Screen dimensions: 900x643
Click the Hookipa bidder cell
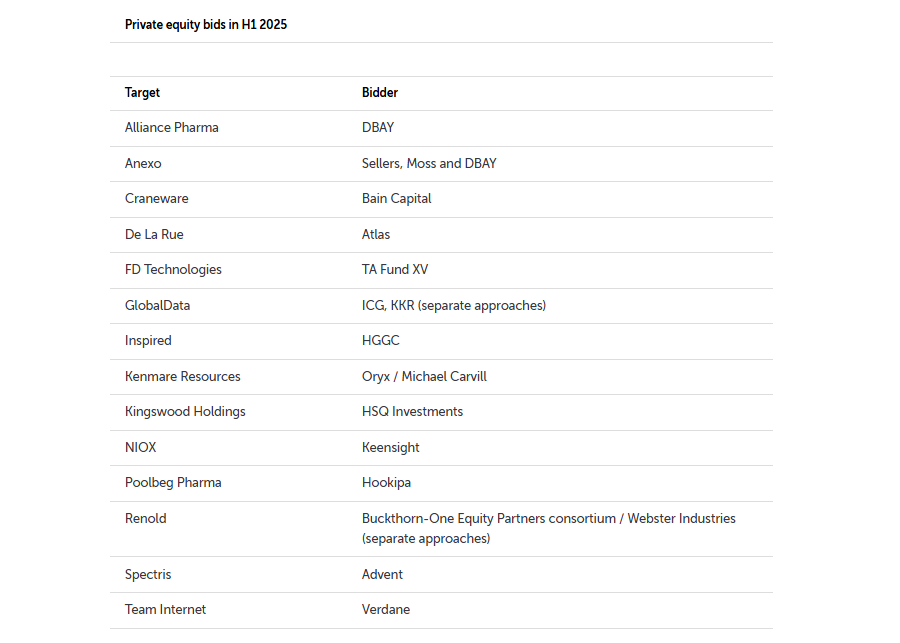pyautogui.click(x=386, y=483)
